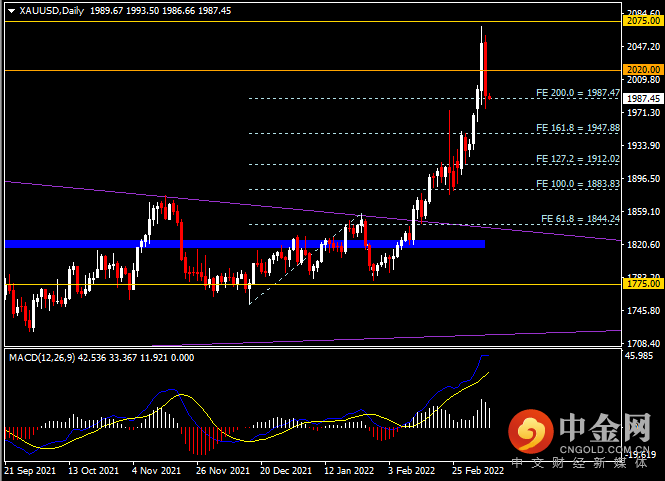The height and width of the screenshot is (481, 665).
Task: Click the 2009.80 price axis value
Action: pos(643,80)
